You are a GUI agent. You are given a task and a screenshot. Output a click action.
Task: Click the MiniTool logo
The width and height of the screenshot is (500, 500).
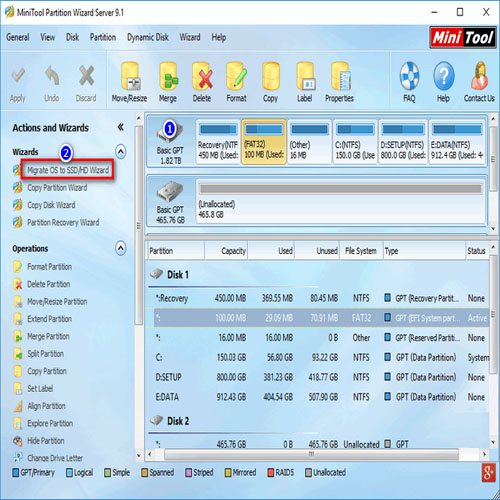coord(463,37)
